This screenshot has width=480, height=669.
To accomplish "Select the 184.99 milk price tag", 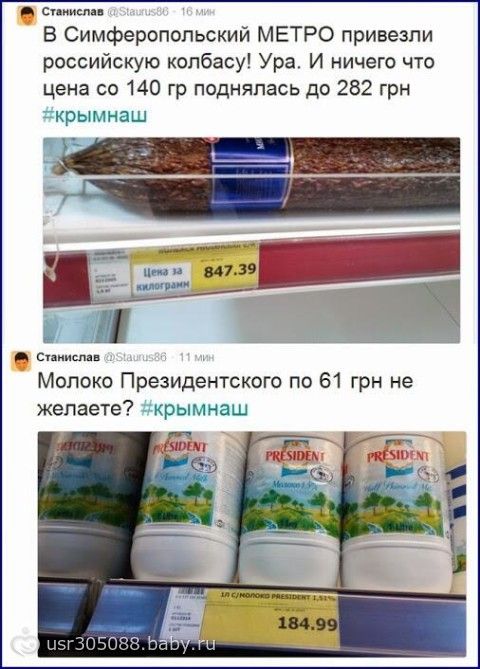I will [x=271, y=619].
